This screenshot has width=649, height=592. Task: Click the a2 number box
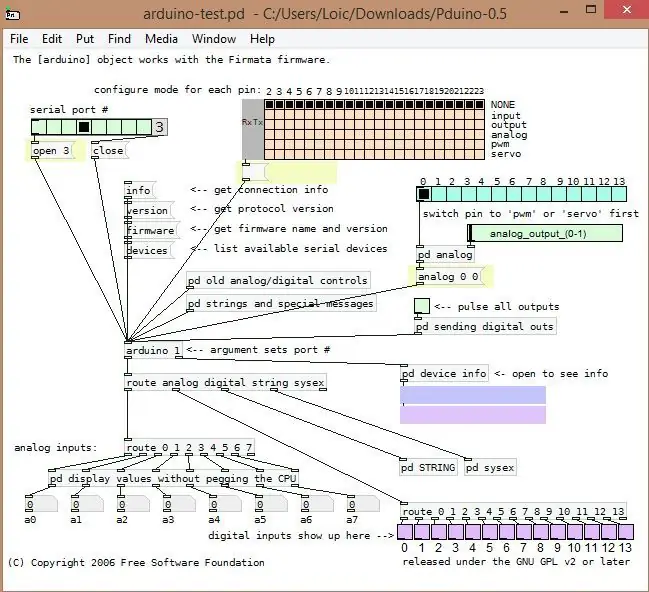pos(133,504)
